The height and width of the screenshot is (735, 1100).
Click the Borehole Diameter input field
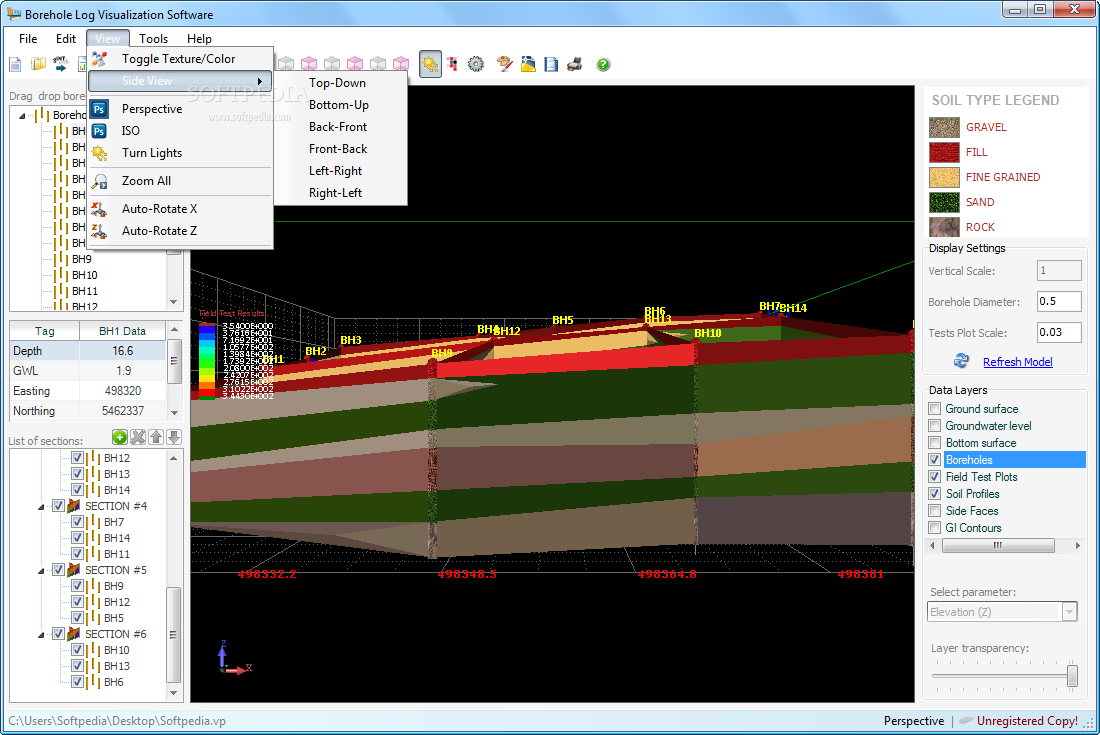pyautogui.click(x=1059, y=302)
